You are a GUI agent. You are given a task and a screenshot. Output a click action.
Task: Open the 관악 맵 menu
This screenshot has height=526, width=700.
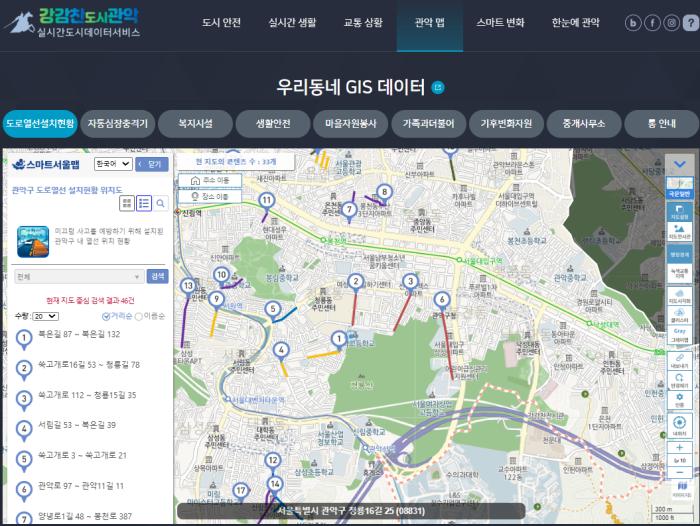429,23
